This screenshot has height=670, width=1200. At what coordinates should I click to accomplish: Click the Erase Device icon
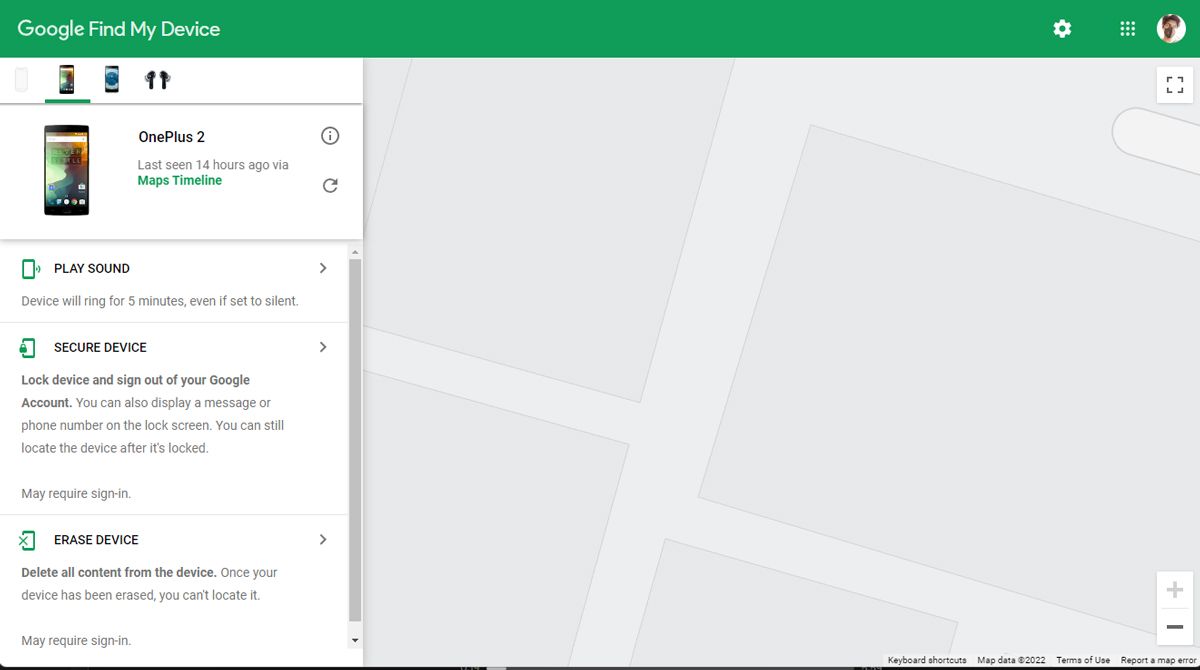pos(28,540)
